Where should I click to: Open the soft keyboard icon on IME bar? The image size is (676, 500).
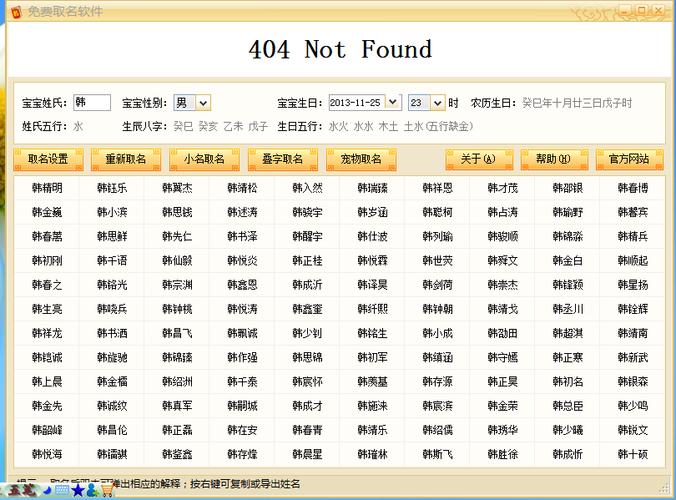(x=63, y=491)
